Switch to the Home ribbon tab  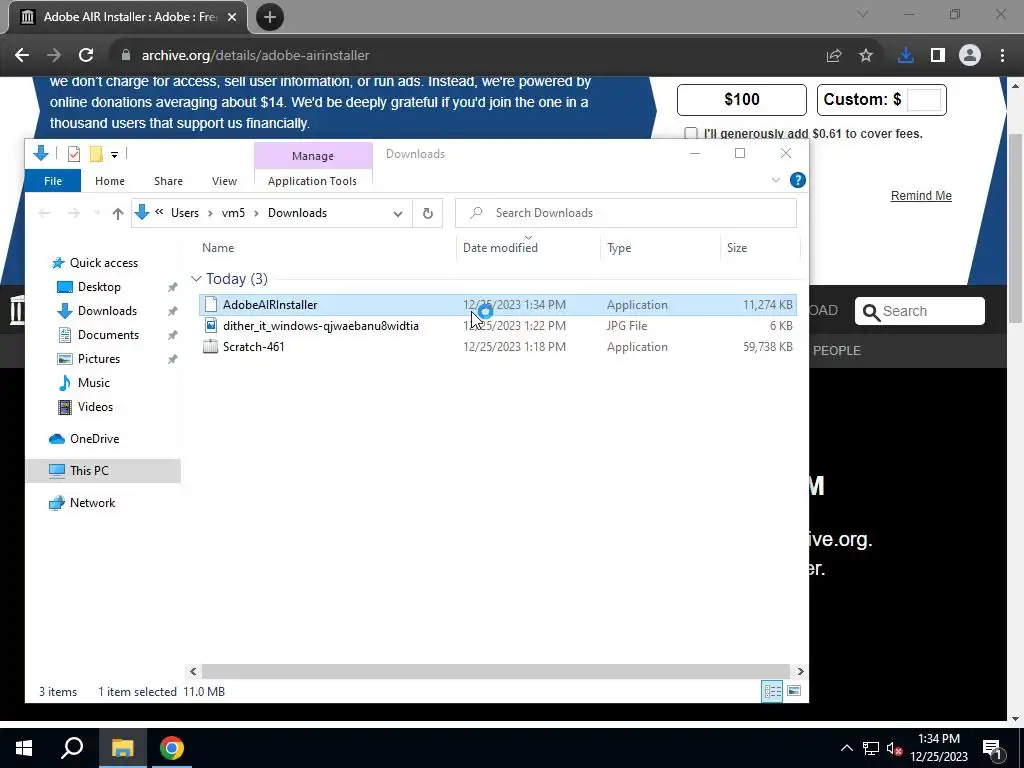coord(110,181)
